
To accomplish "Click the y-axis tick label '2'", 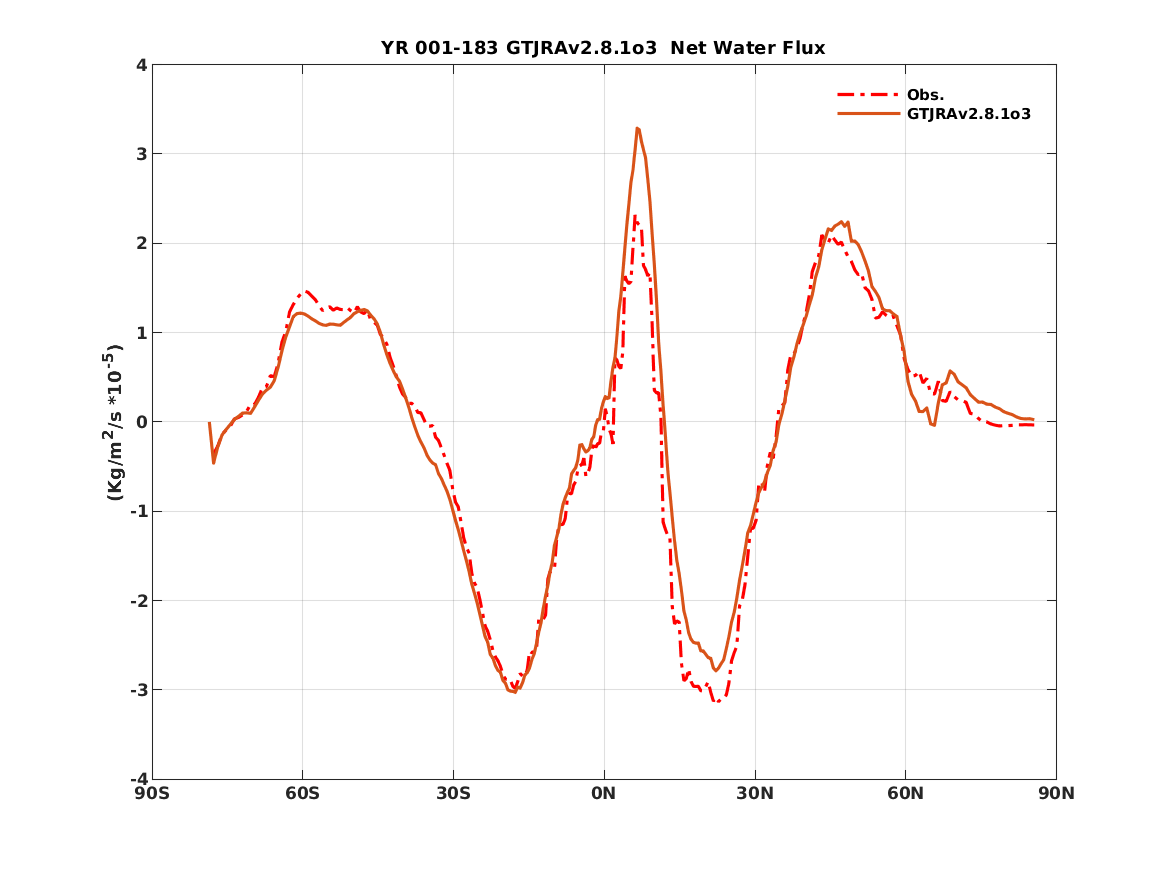I will pyautogui.click(x=141, y=243).
